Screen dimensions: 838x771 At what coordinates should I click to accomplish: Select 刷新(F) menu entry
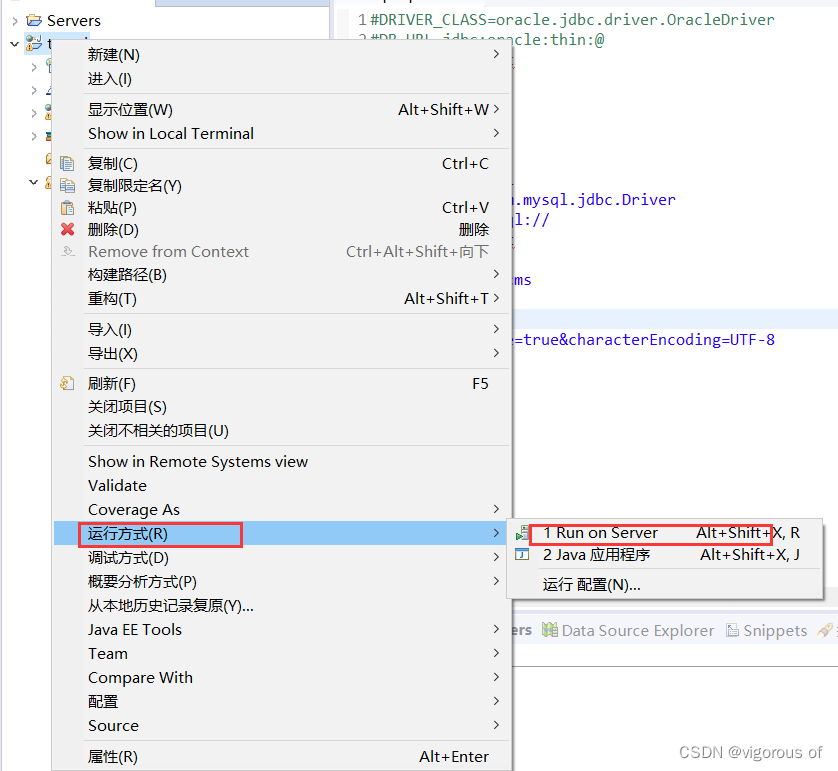(x=282, y=384)
